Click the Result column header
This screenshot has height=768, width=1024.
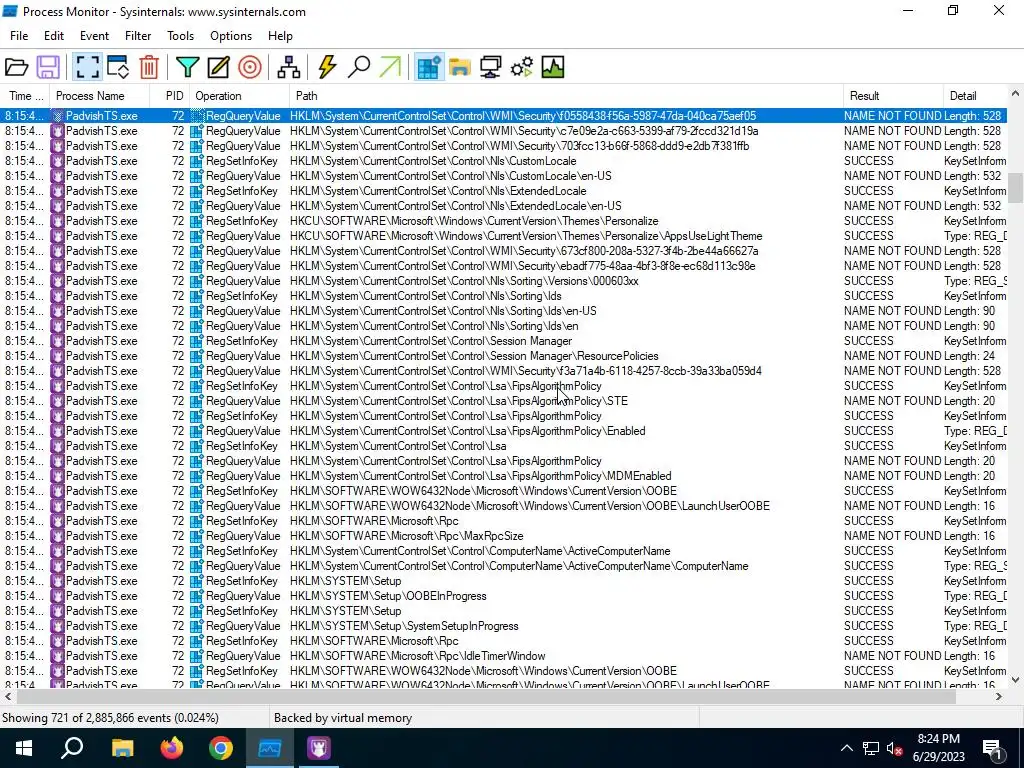pos(893,96)
